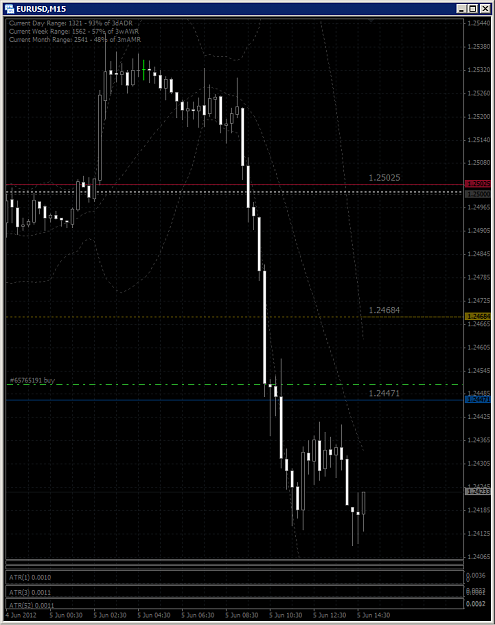Click the 5 Jun 10:30 time label
The image size is (495, 625).
[285, 615]
